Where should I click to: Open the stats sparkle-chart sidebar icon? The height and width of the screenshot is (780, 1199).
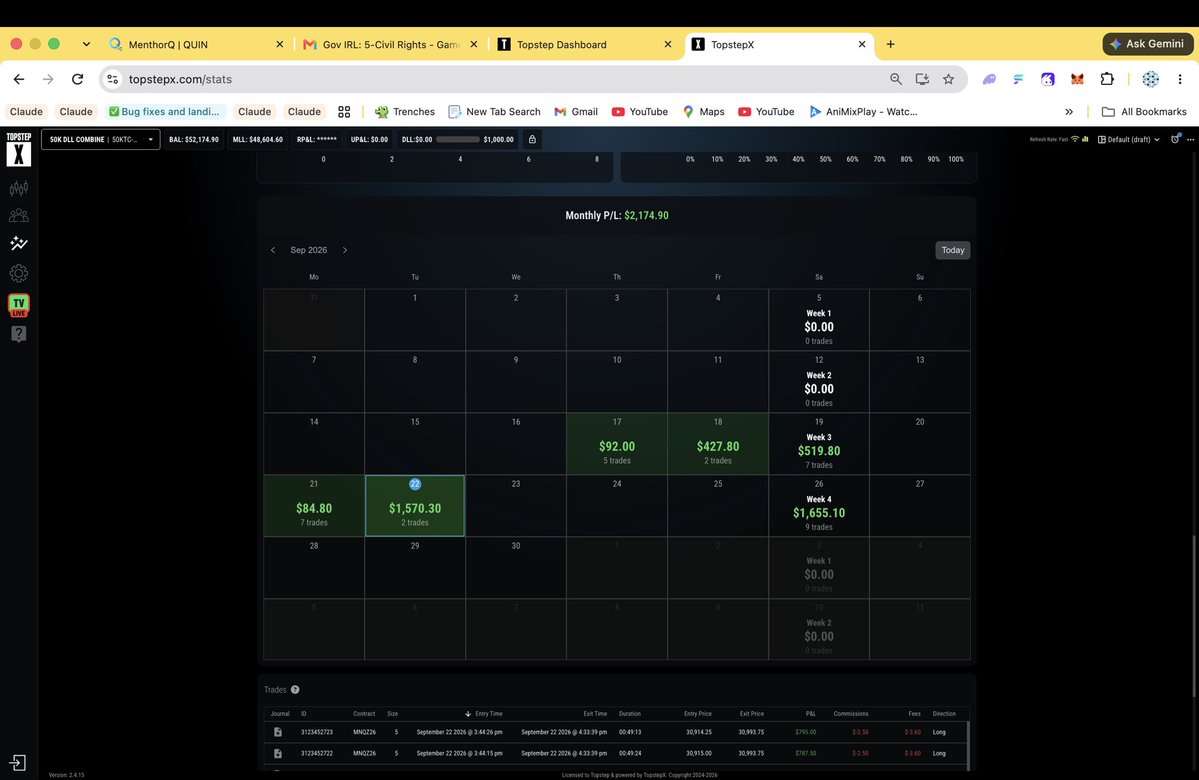[x=18, y=243]
